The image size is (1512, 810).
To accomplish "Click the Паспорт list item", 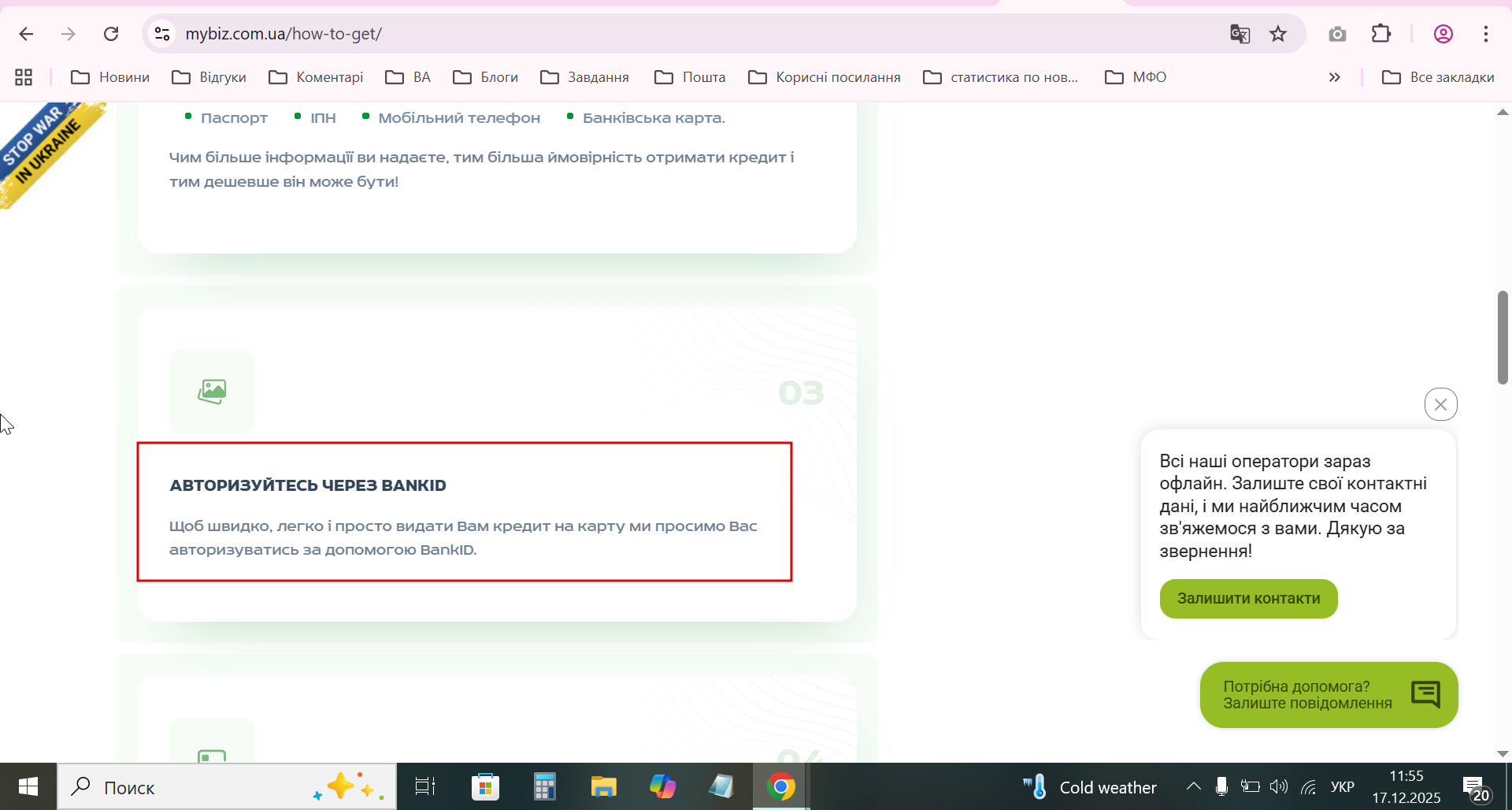I will [234, 117].
